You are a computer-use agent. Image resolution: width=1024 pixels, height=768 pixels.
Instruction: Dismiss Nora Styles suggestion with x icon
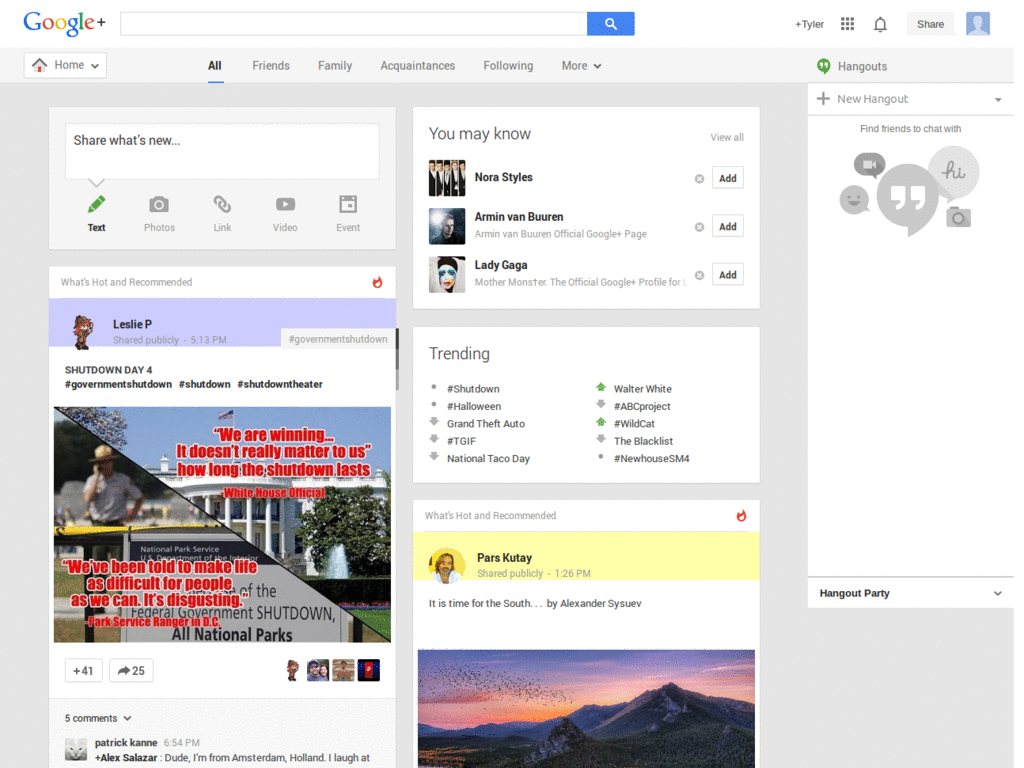click(x=699, y=178)
